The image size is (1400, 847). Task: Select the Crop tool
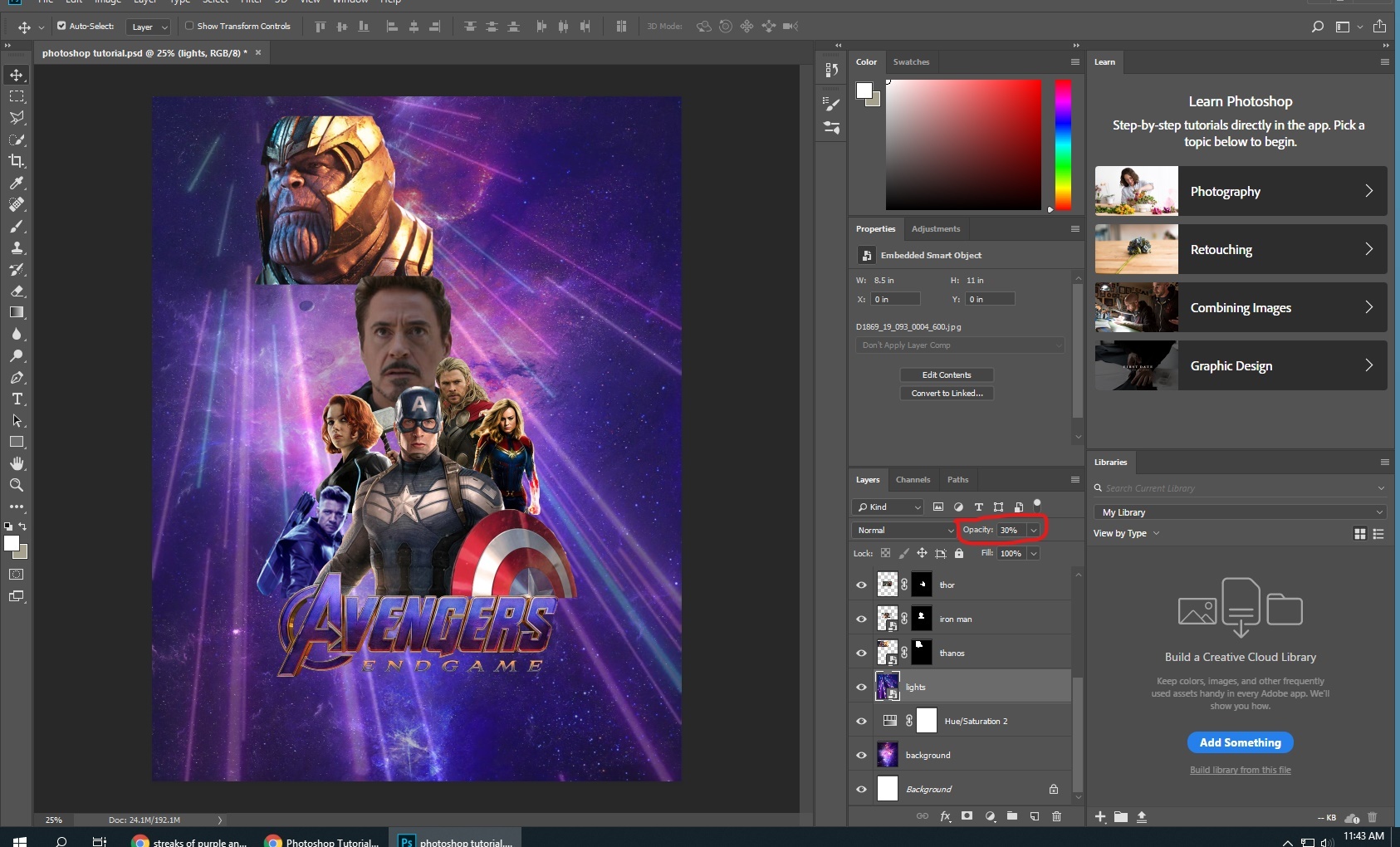tap(17, 161)
